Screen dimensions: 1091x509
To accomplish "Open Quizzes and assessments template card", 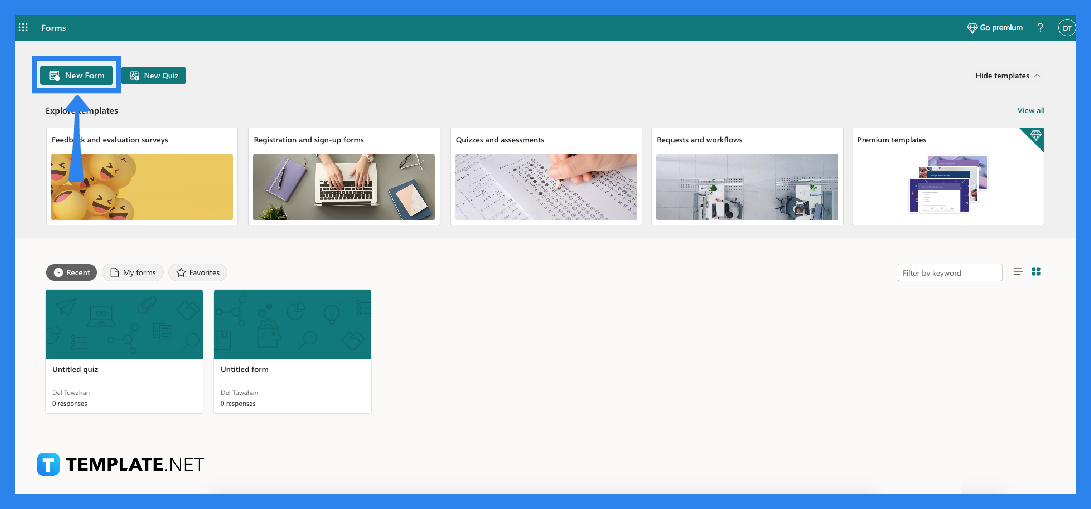I will tap(546, 176).
